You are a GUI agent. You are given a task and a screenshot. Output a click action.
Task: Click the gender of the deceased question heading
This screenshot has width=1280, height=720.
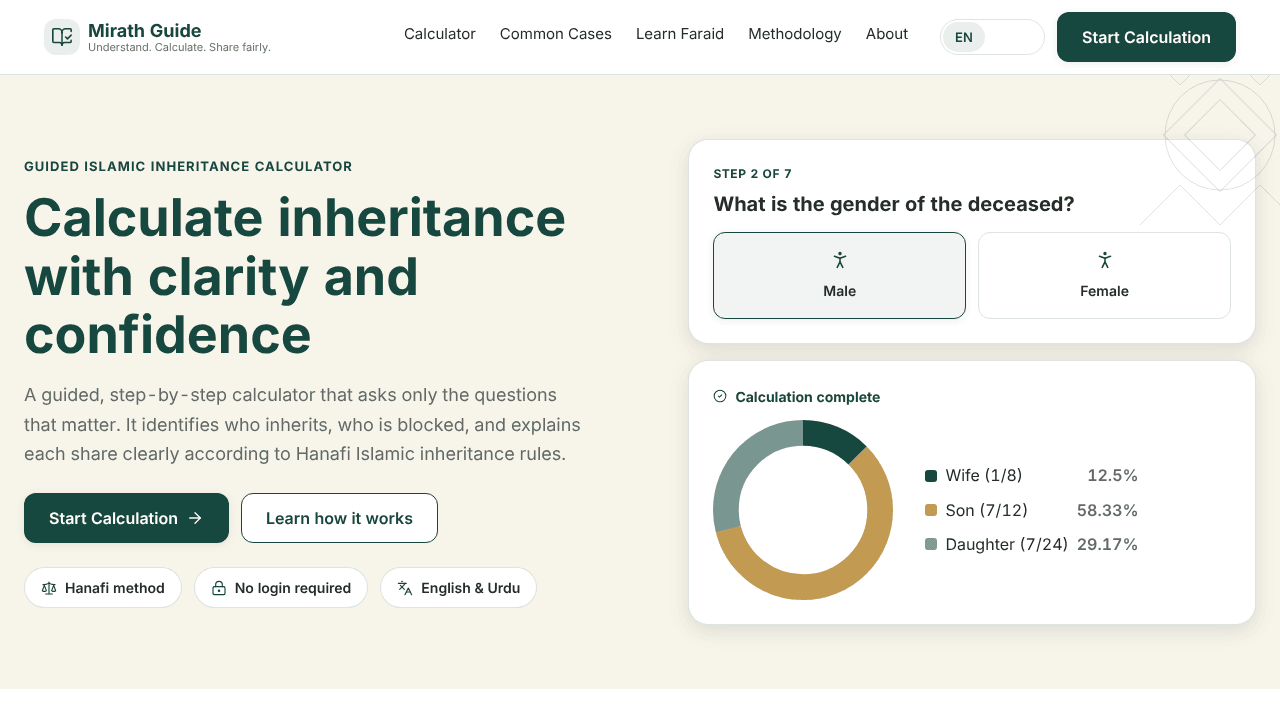[894, 204]
